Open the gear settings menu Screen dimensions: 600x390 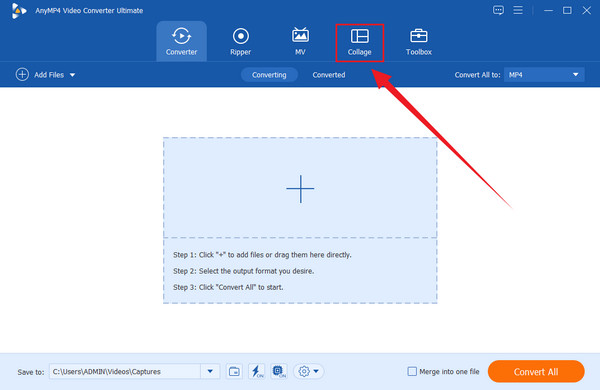point(308,371)
